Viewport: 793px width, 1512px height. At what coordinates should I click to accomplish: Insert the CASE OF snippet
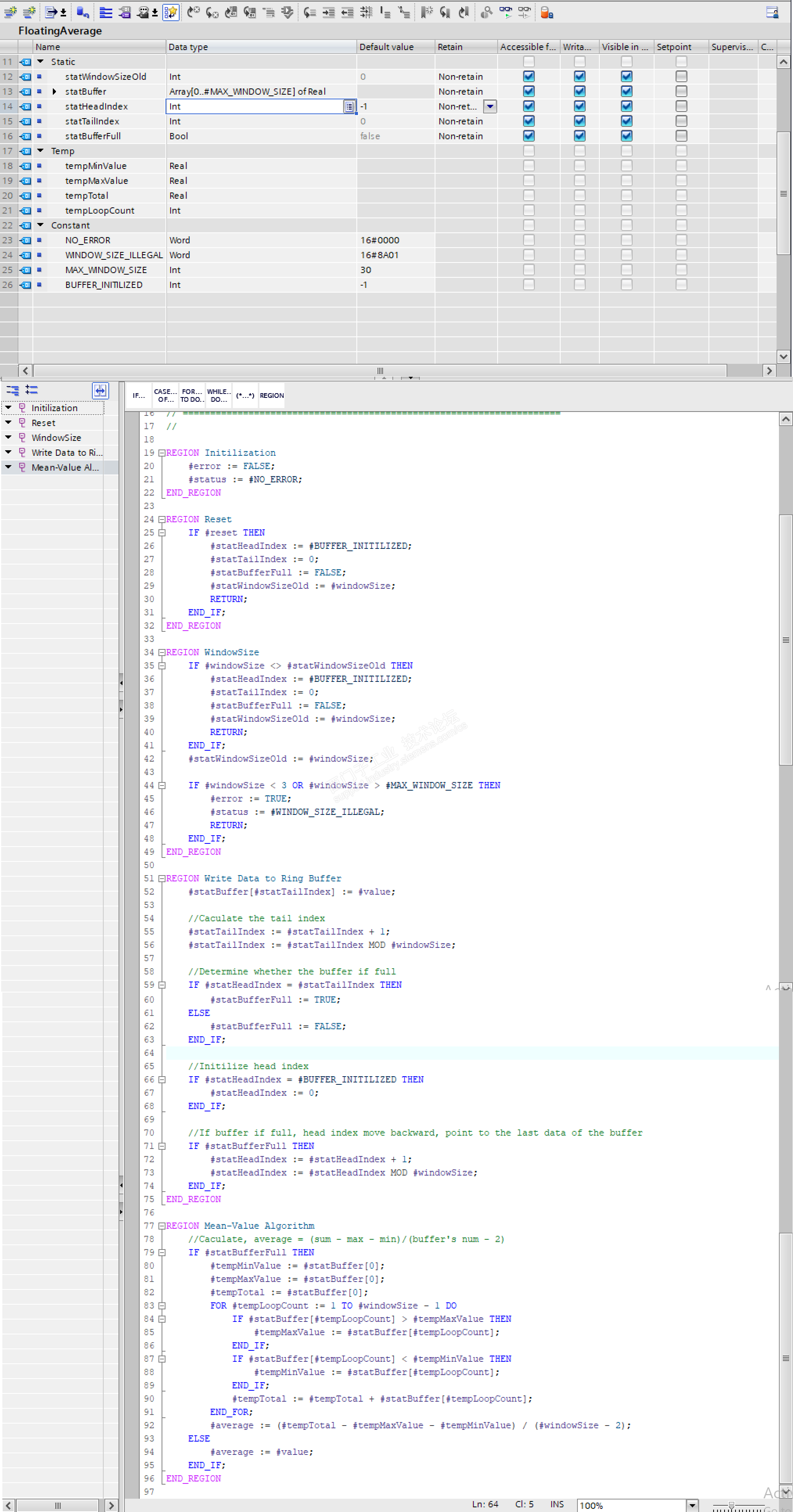click(x=165, y=396)
